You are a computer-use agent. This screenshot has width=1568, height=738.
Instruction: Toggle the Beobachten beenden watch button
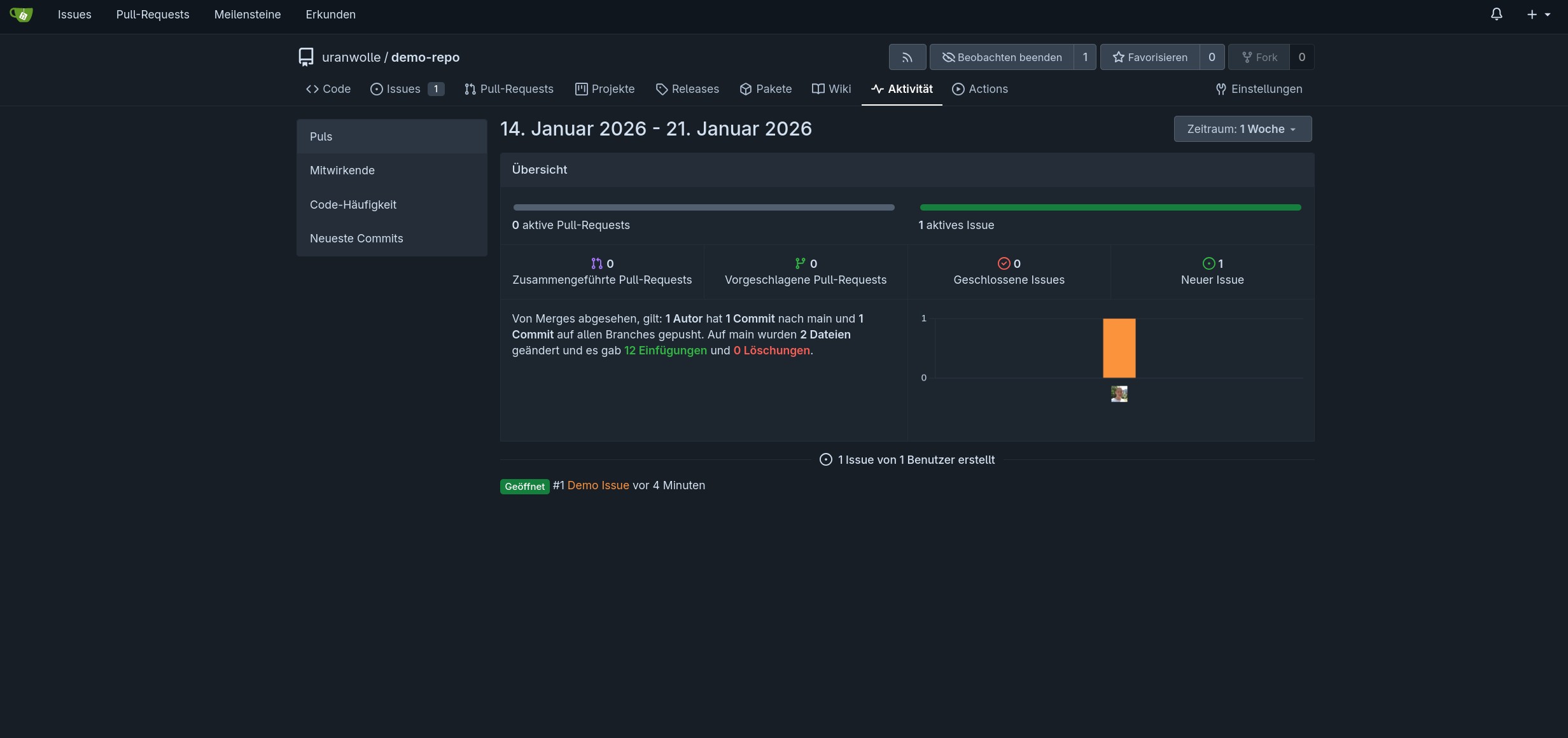(1002, 57)
